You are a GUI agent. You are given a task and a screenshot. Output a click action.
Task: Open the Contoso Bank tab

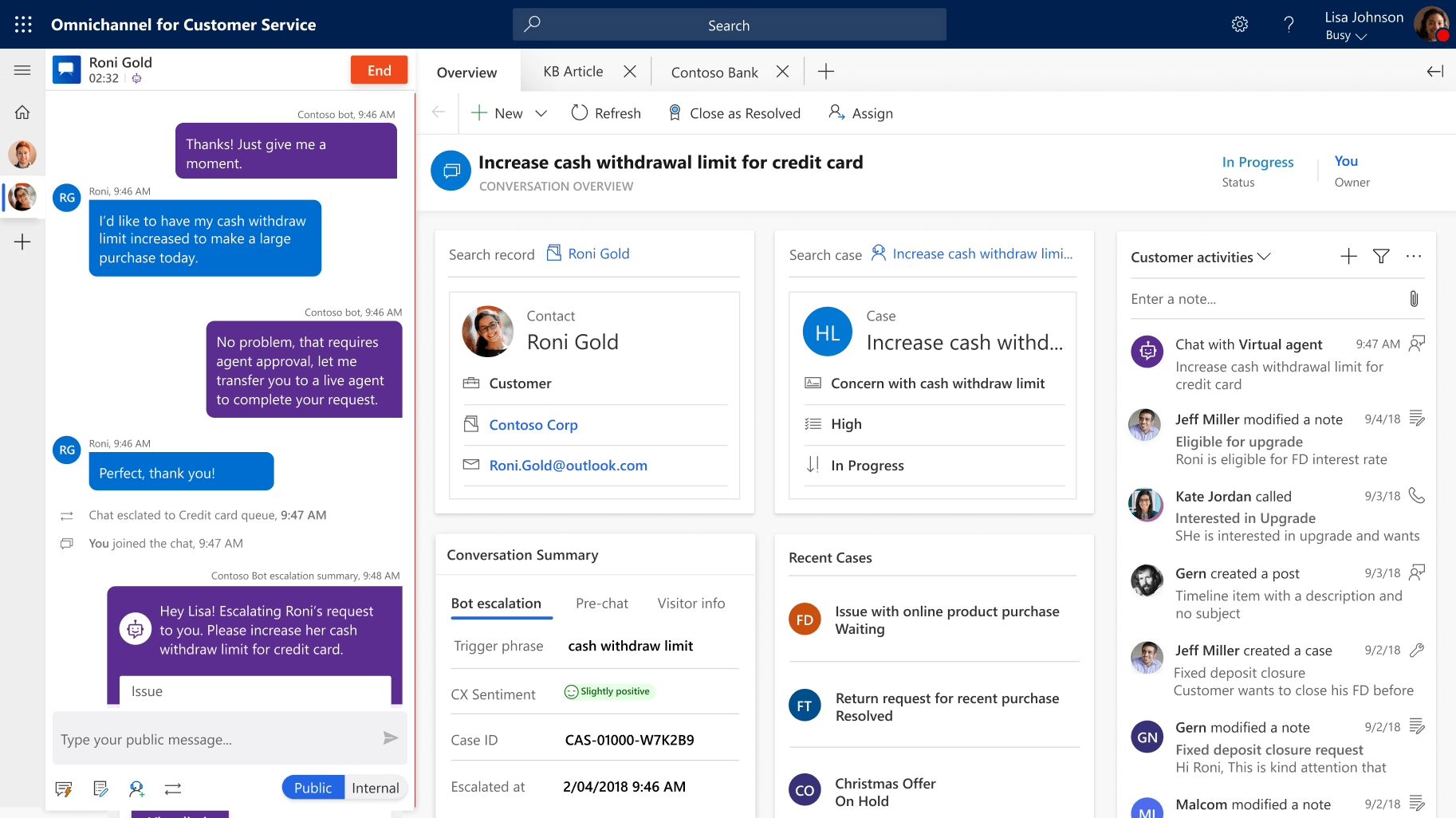tap(714, 72)
